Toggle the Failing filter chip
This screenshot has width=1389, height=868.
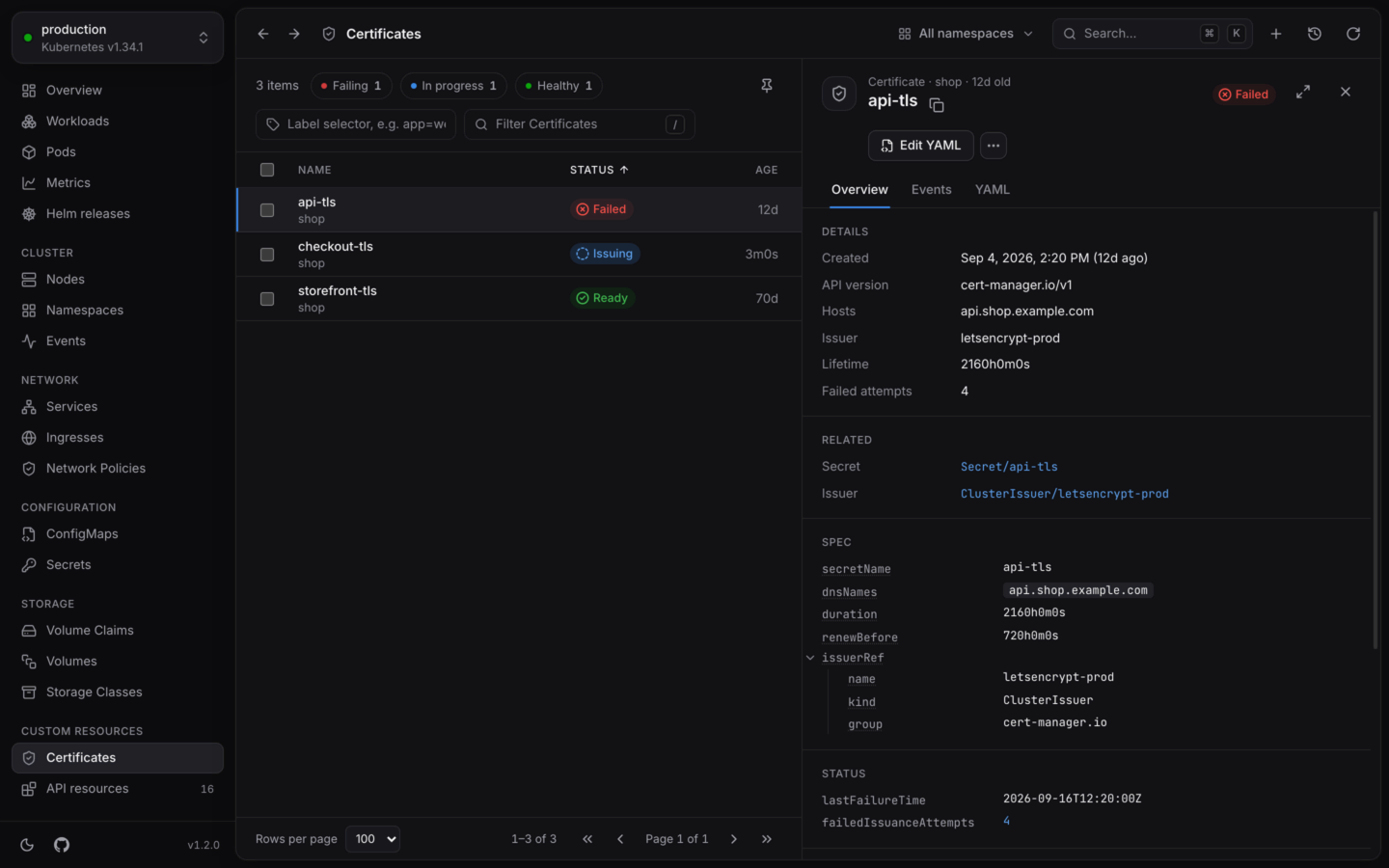click(351, 86)
